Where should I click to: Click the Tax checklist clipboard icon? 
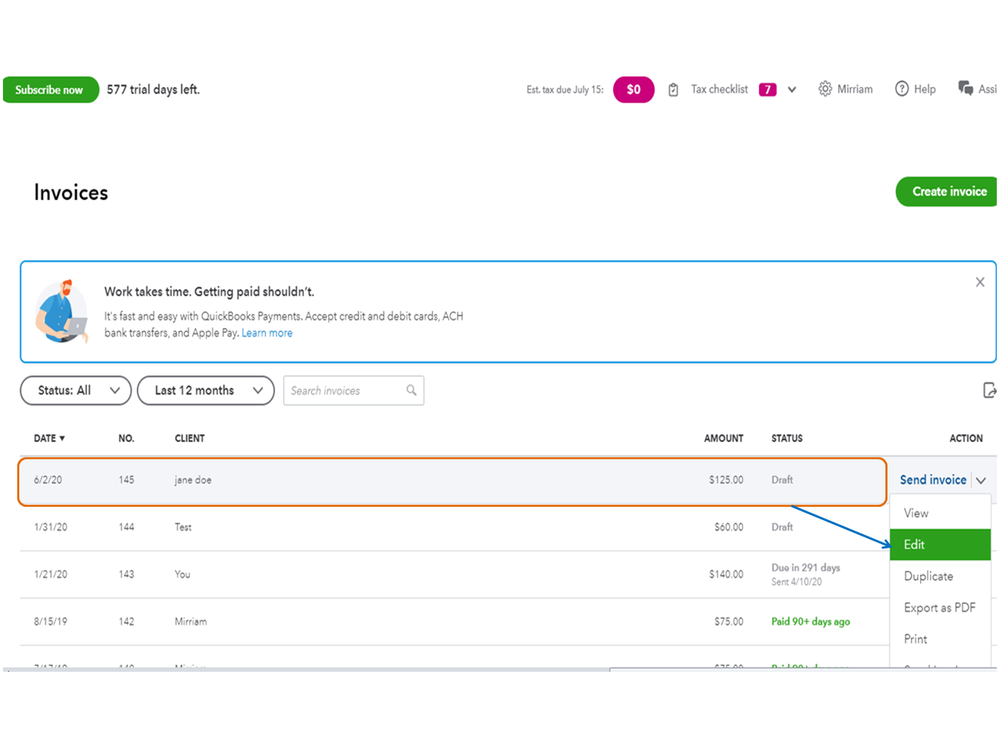tap(673, 89)
